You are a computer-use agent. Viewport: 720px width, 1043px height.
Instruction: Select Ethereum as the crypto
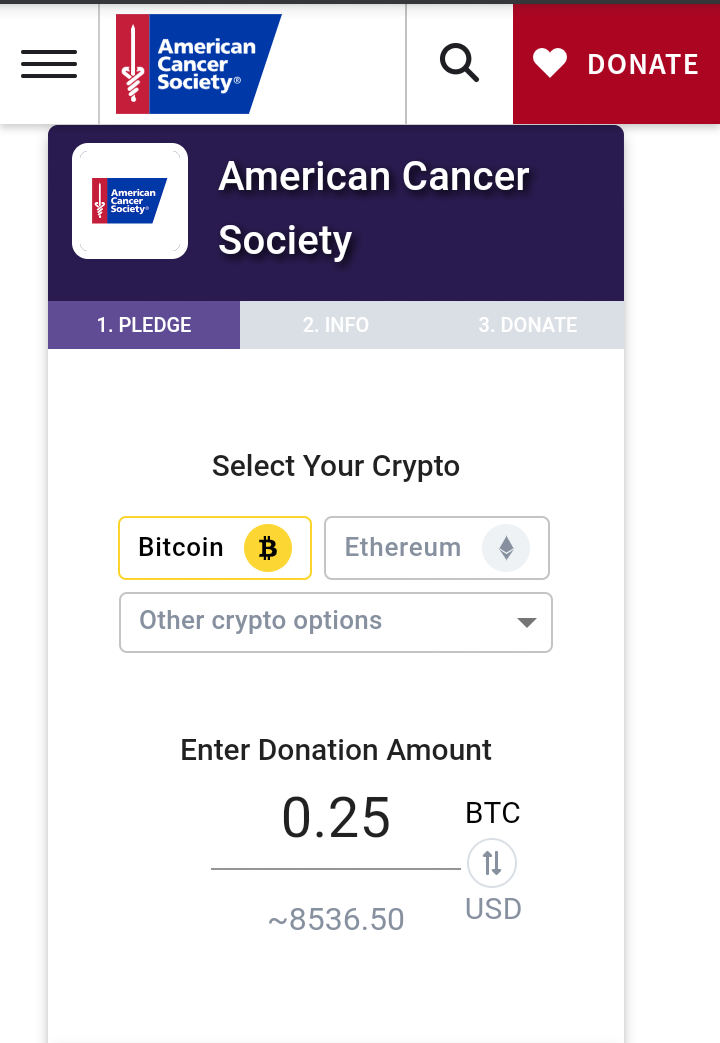(437, 548)
